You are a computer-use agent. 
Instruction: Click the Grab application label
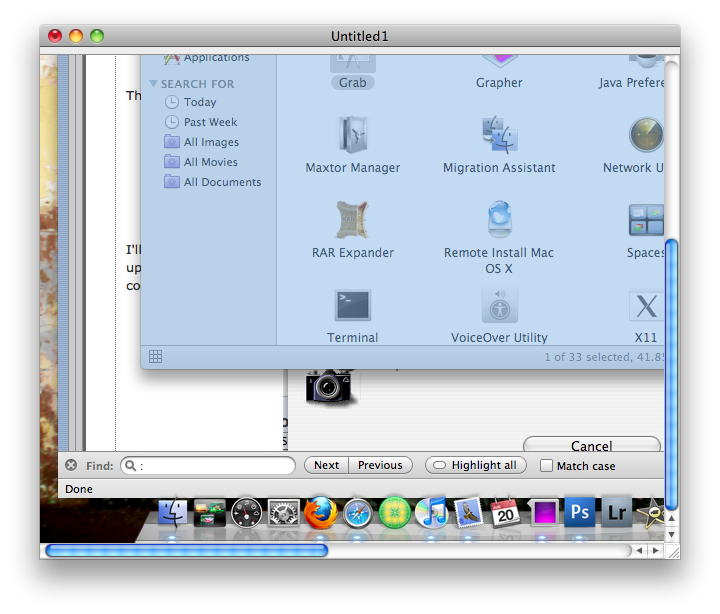[x=353, y=83]
